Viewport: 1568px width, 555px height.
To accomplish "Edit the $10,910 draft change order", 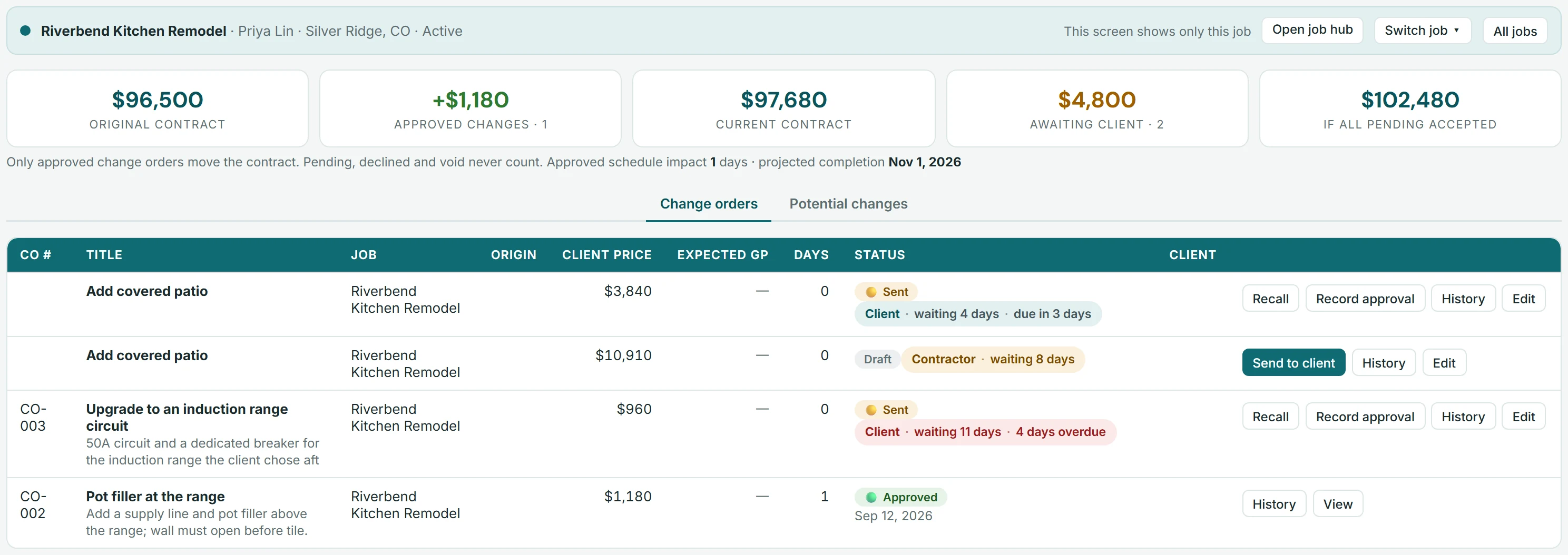I will click(1443, 363).
